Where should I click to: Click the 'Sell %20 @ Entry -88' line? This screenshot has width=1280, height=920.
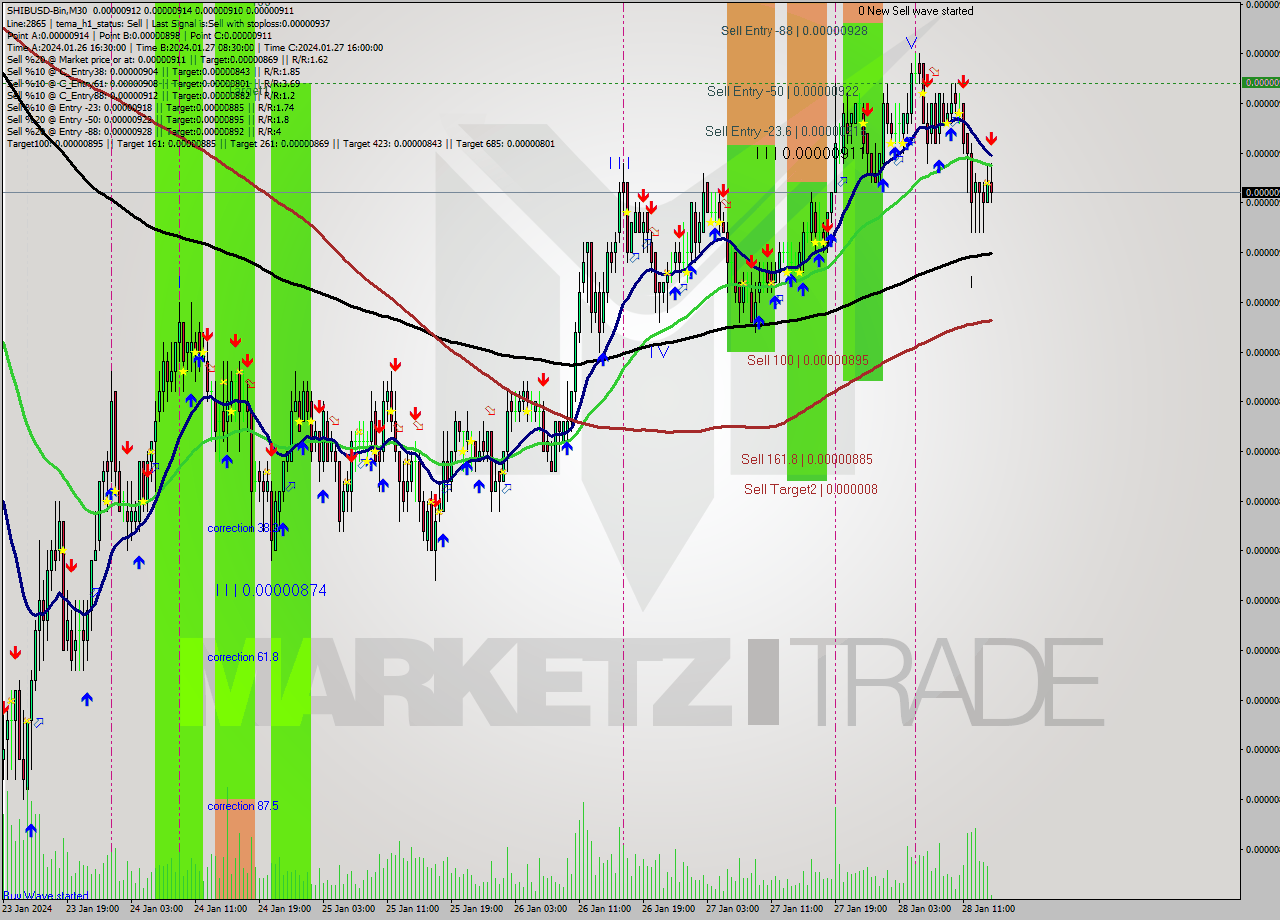[144, 131]
